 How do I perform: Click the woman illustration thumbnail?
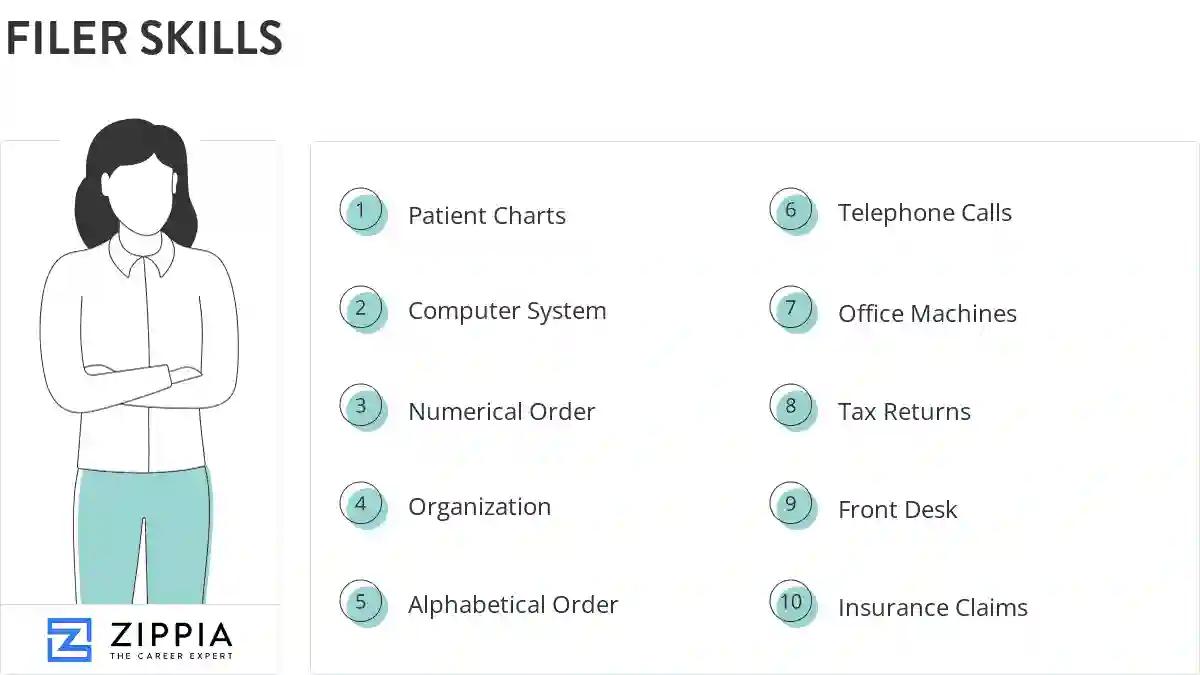point(140,360)
